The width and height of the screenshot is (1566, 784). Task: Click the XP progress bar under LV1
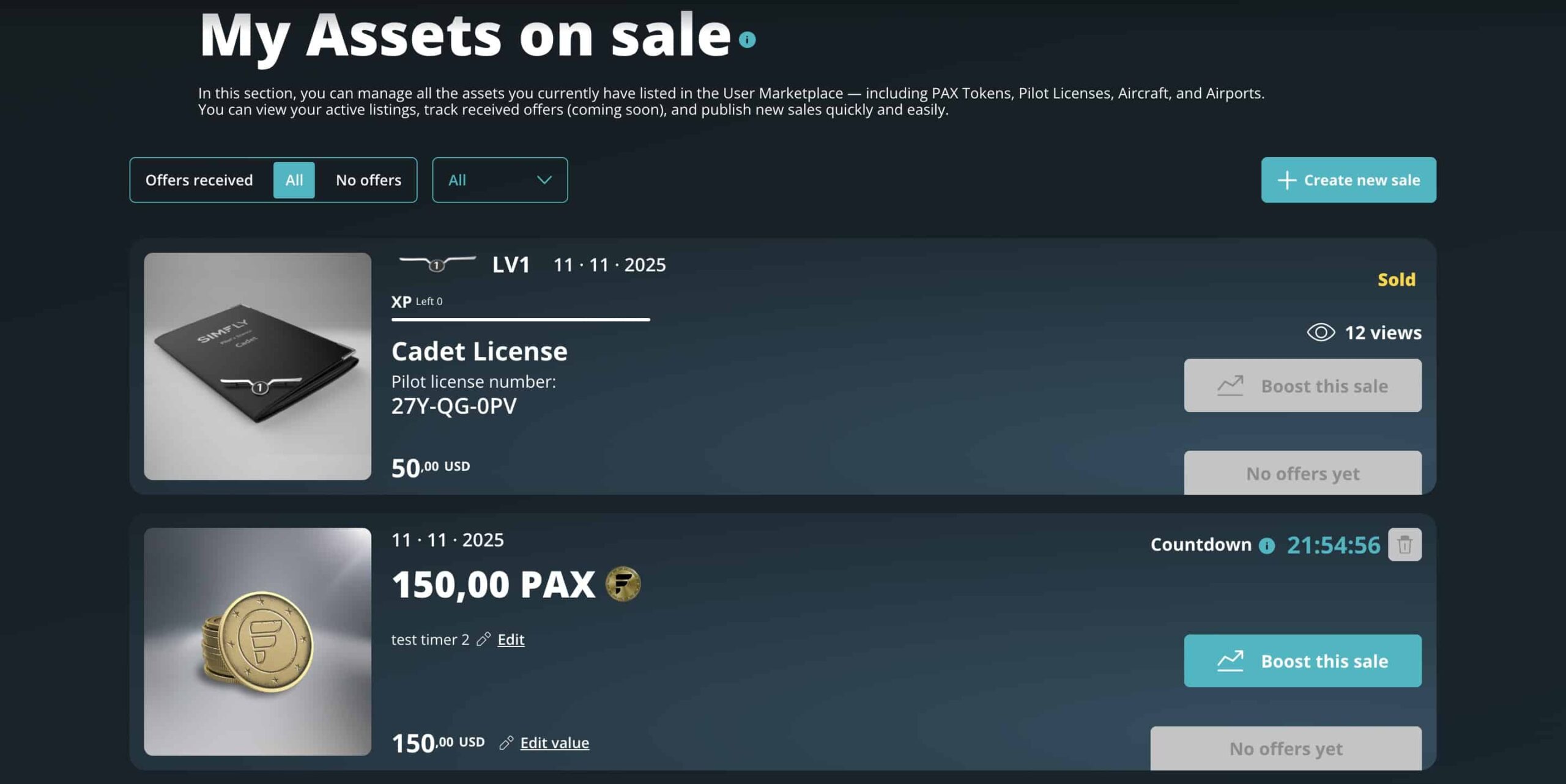[x=520, y=320]
